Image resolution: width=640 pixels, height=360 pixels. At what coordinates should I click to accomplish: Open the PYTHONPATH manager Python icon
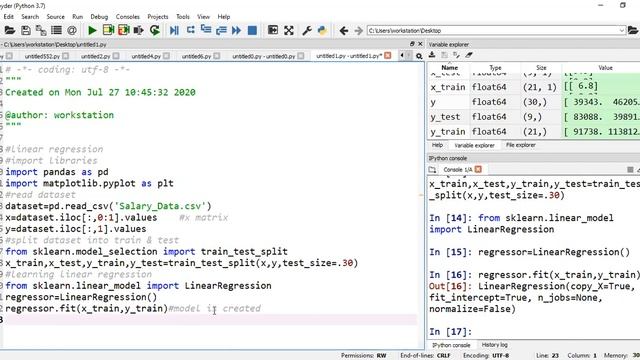[322, 30]
